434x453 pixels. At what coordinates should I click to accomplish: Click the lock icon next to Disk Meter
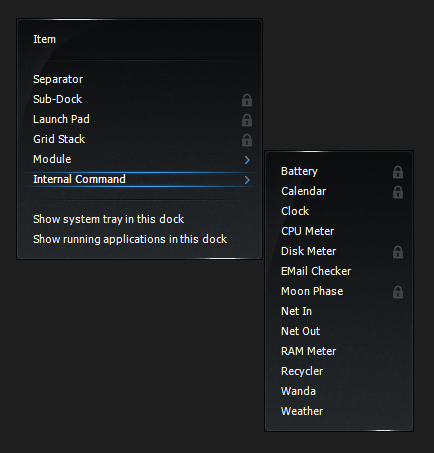coord(398,252)
